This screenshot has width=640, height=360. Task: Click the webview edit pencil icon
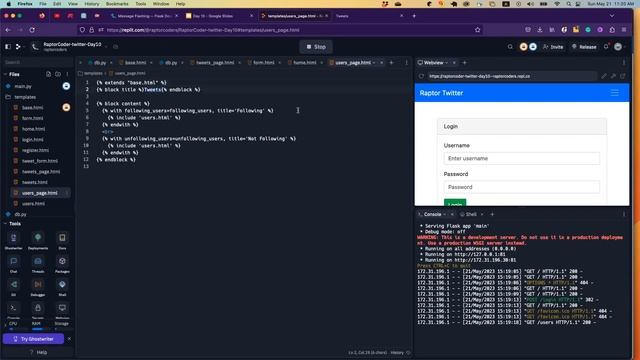tap(604, 76)
